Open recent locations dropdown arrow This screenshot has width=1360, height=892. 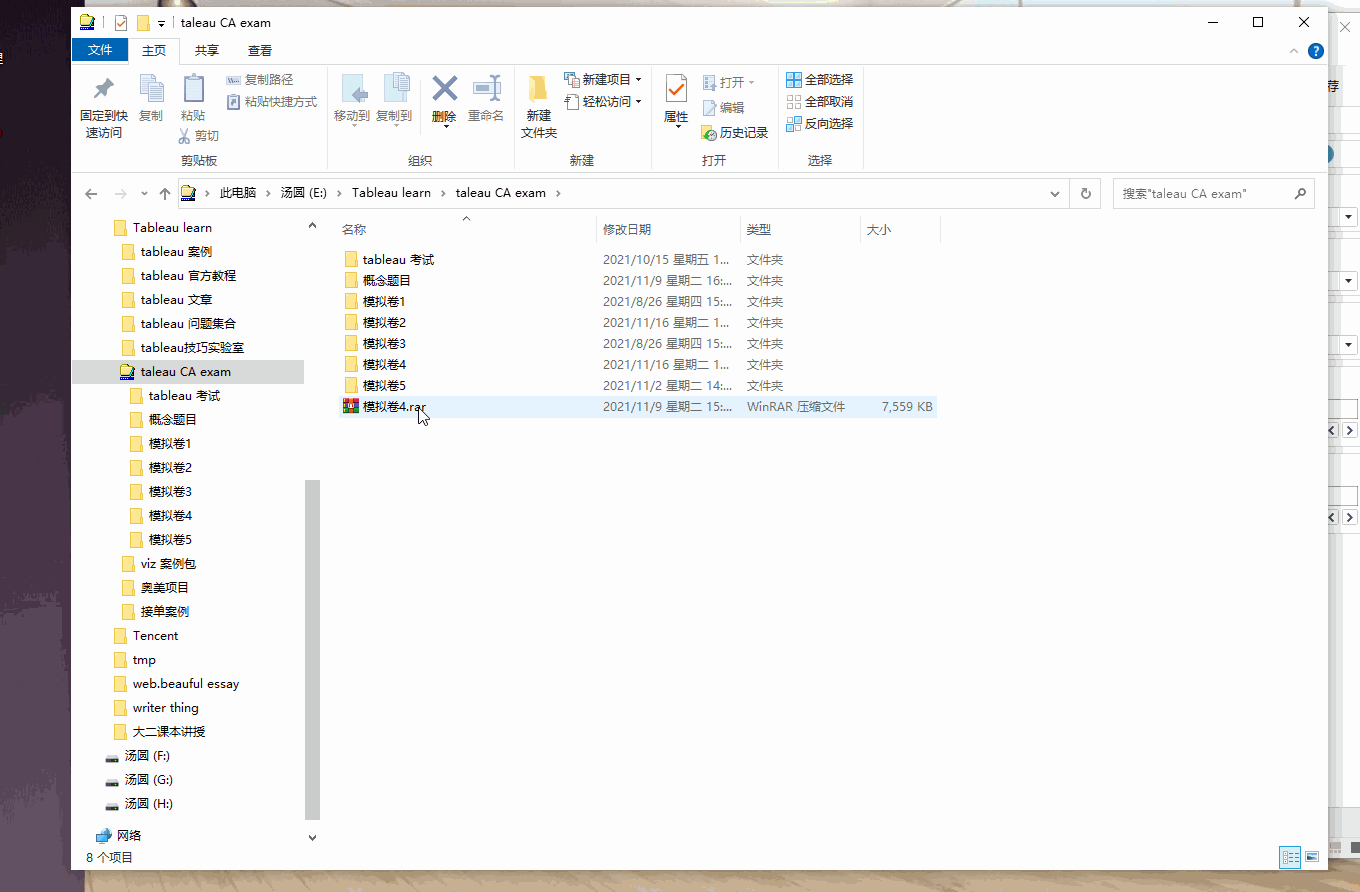coord(144,194)
